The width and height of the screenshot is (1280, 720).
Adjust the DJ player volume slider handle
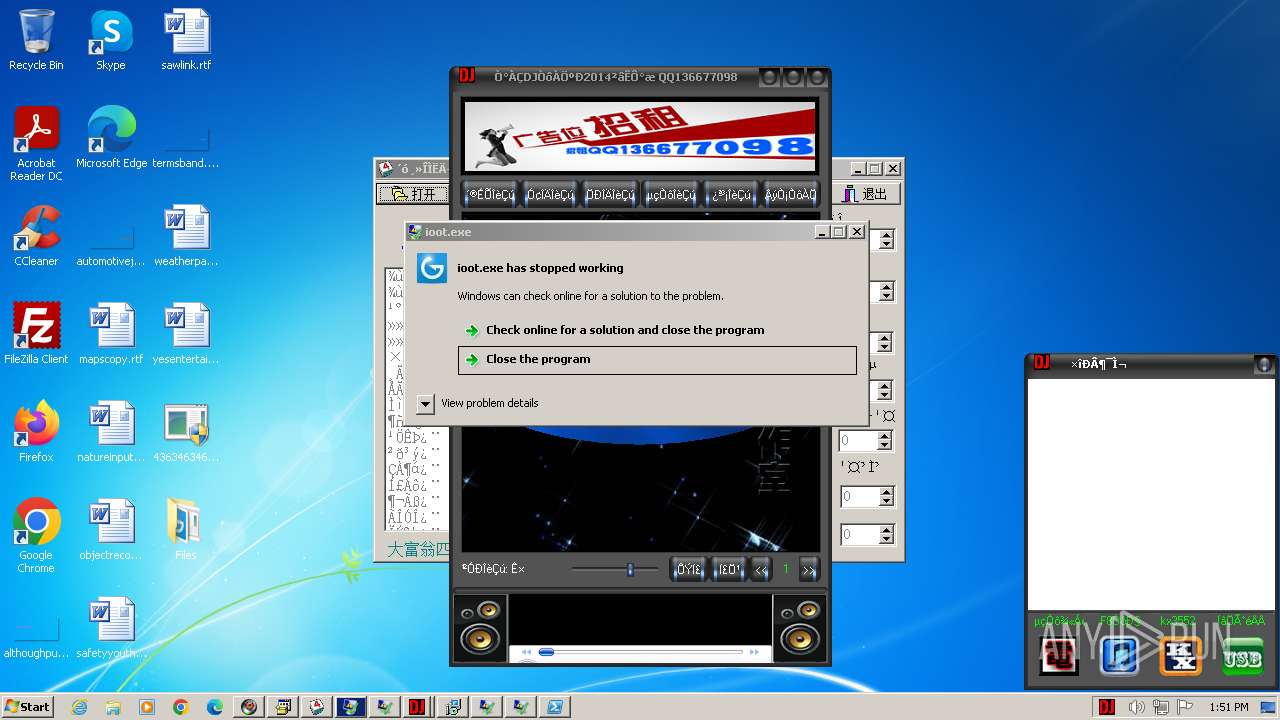pos(630,570)
